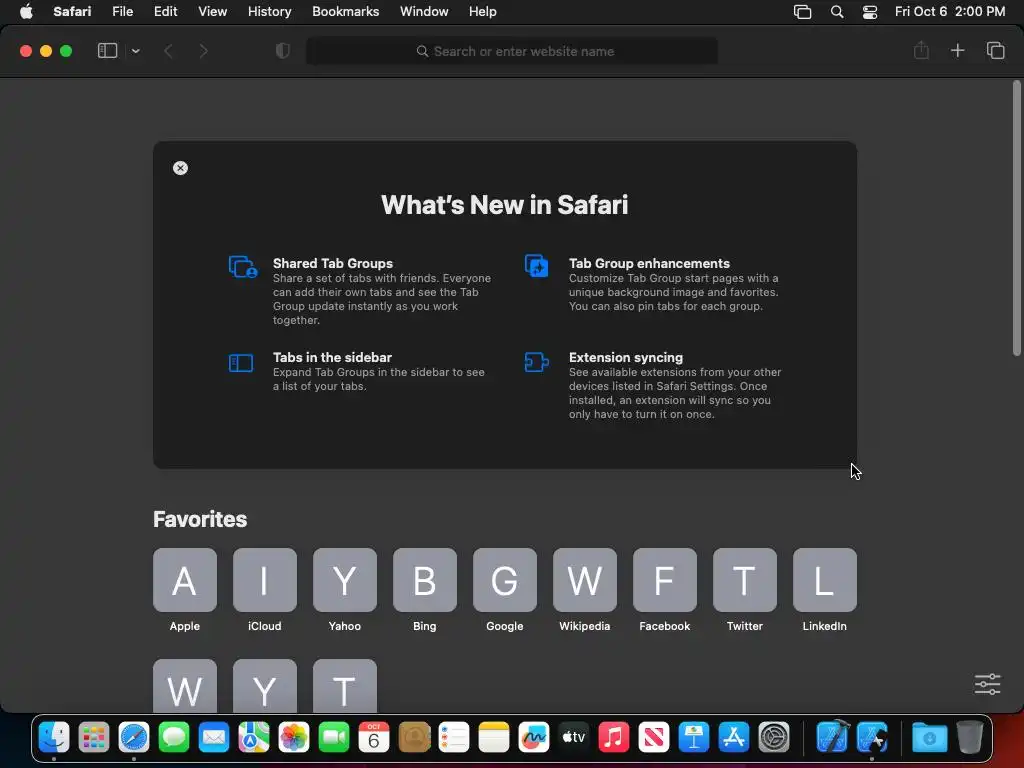This screenshot has width=1024, height=768.
Task: Focus the Search or enter website name field
Action: click(x=512, y=51)
